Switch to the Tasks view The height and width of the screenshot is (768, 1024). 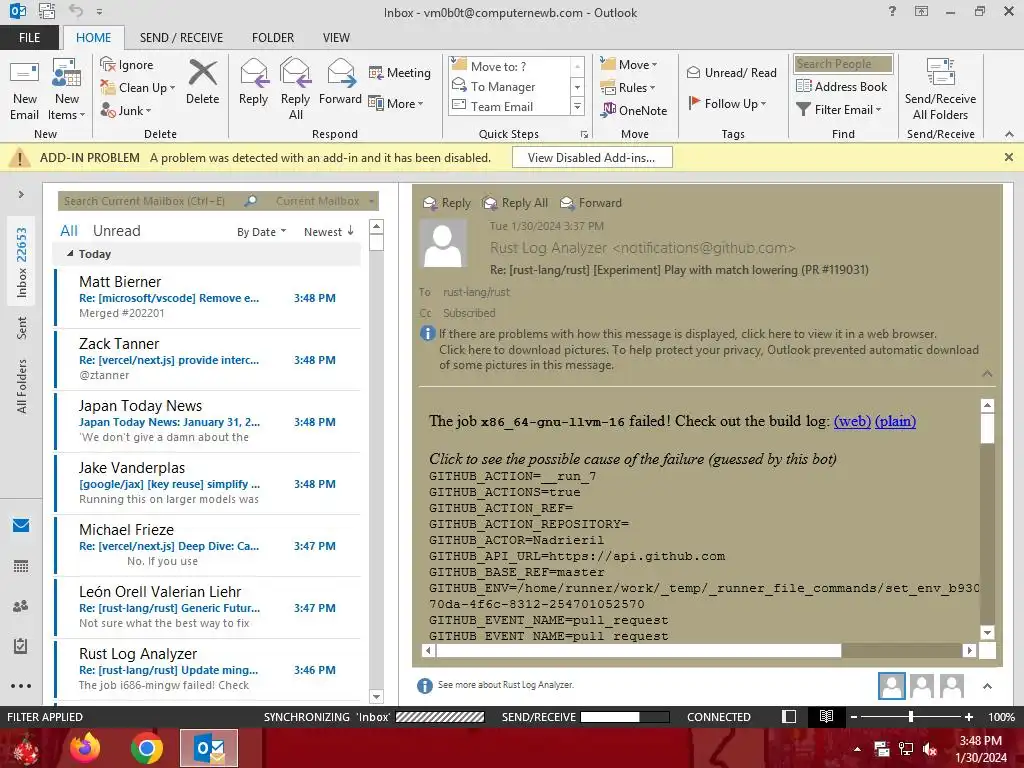21,646
